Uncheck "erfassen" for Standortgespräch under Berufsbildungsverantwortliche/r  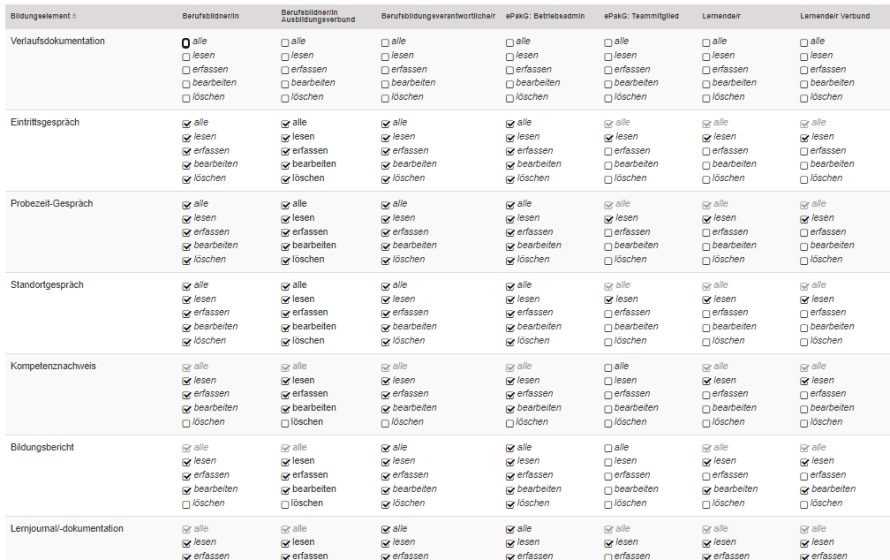pos(385,314)
